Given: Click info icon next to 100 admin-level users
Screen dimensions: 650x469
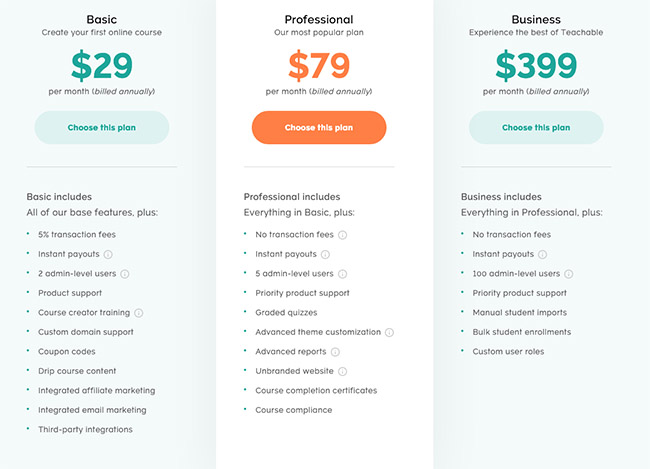Looking at the screenshot, I should tap(568, 273).
